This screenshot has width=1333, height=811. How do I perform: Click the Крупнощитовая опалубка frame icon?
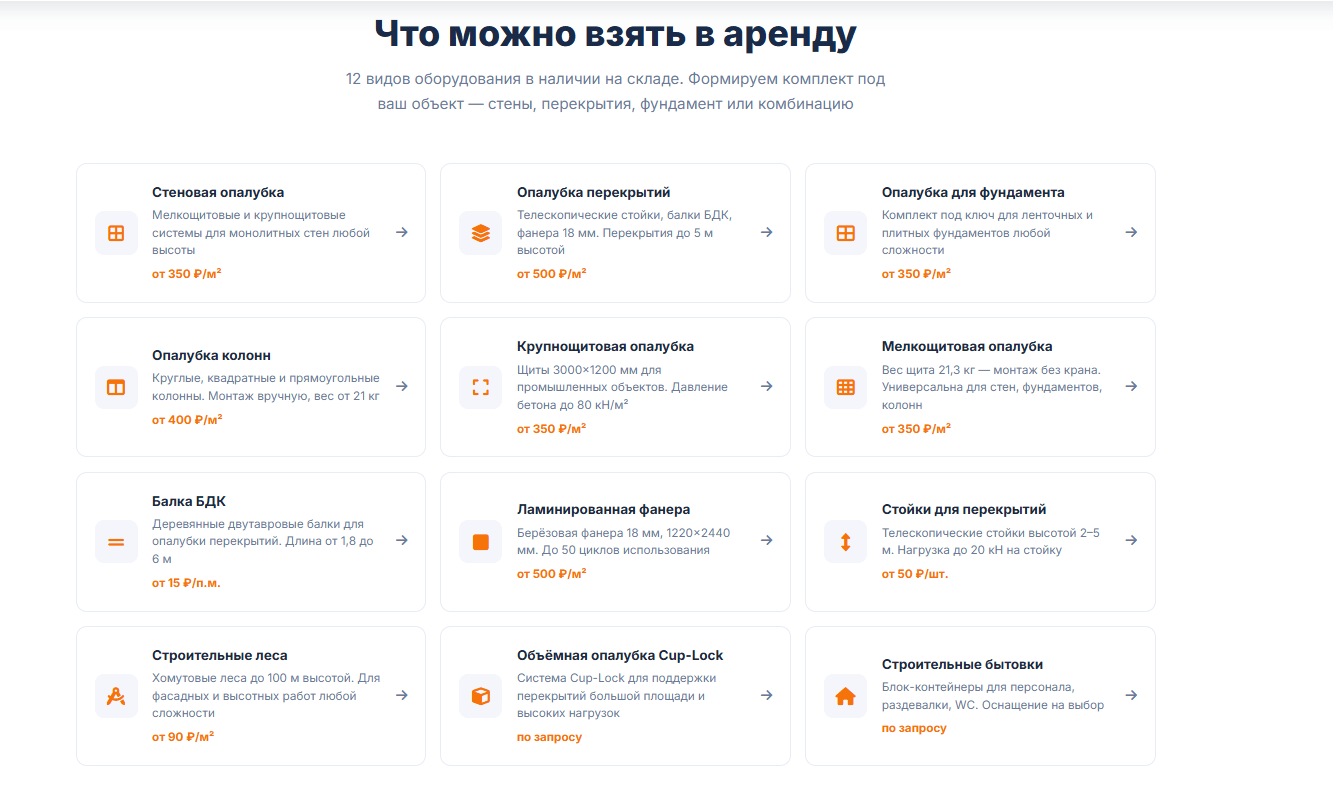coord(481,387)
